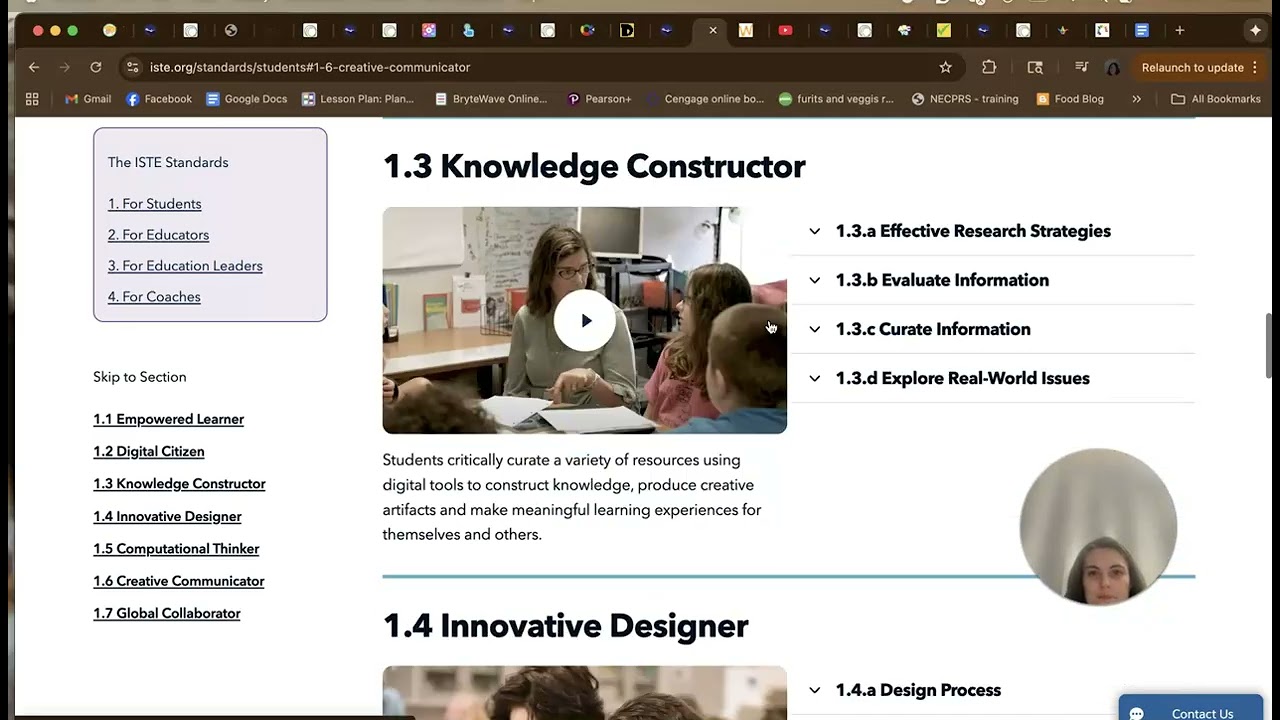The image size is (1280, 720).
Task: Skip to 1.7 Global Collaborator section
Action: (166, 613)
